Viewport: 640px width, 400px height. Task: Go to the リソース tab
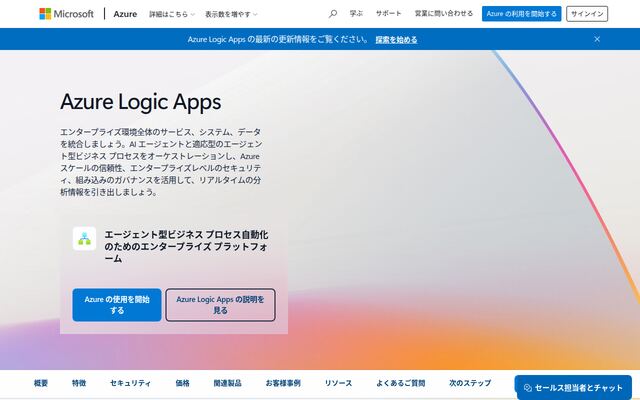click(x=338, y=383)
